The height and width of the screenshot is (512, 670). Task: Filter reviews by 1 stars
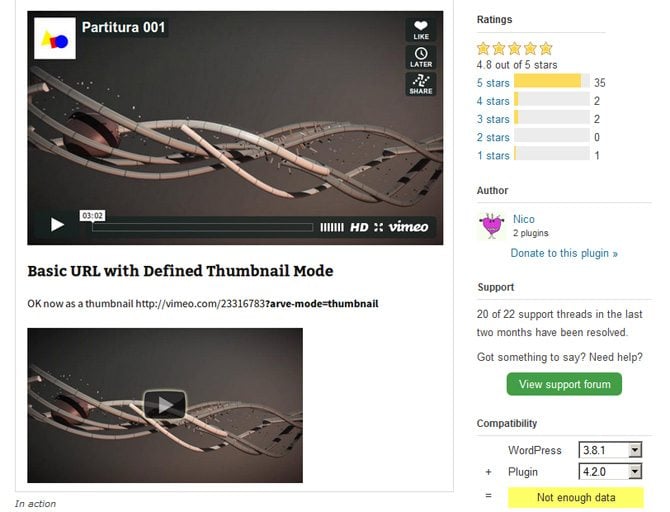(493, 156)
